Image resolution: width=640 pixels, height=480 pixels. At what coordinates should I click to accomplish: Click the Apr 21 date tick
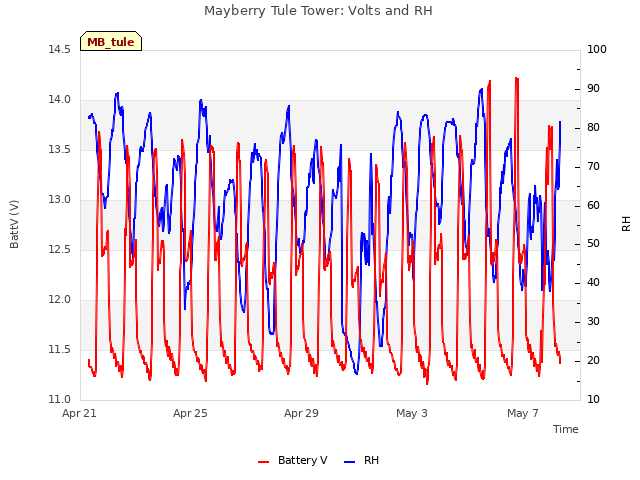[x=79, y=413]
